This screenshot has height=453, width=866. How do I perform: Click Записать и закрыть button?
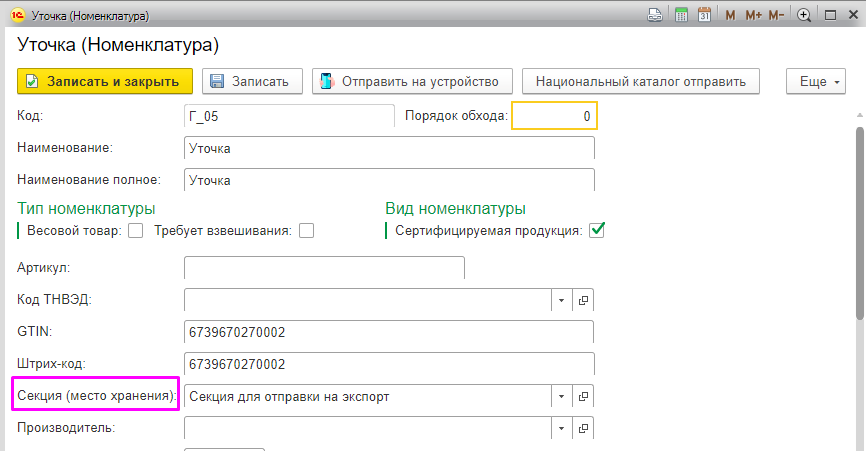(105, 81)
